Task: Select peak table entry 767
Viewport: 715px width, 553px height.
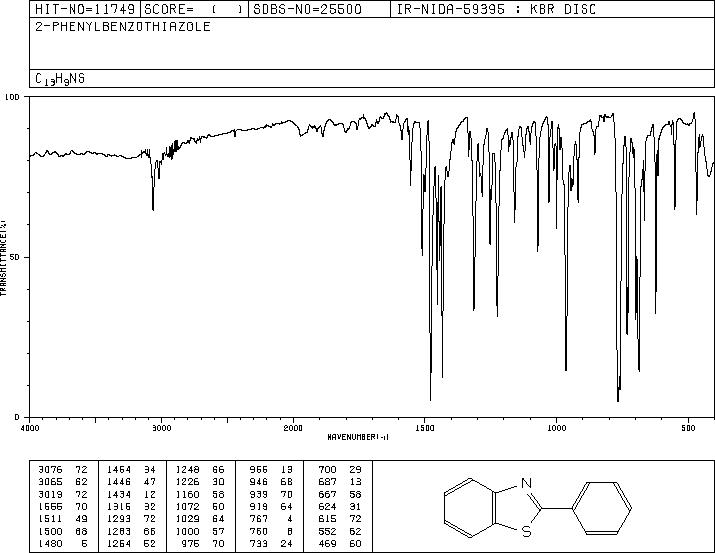Action: (x=269, y=519)
